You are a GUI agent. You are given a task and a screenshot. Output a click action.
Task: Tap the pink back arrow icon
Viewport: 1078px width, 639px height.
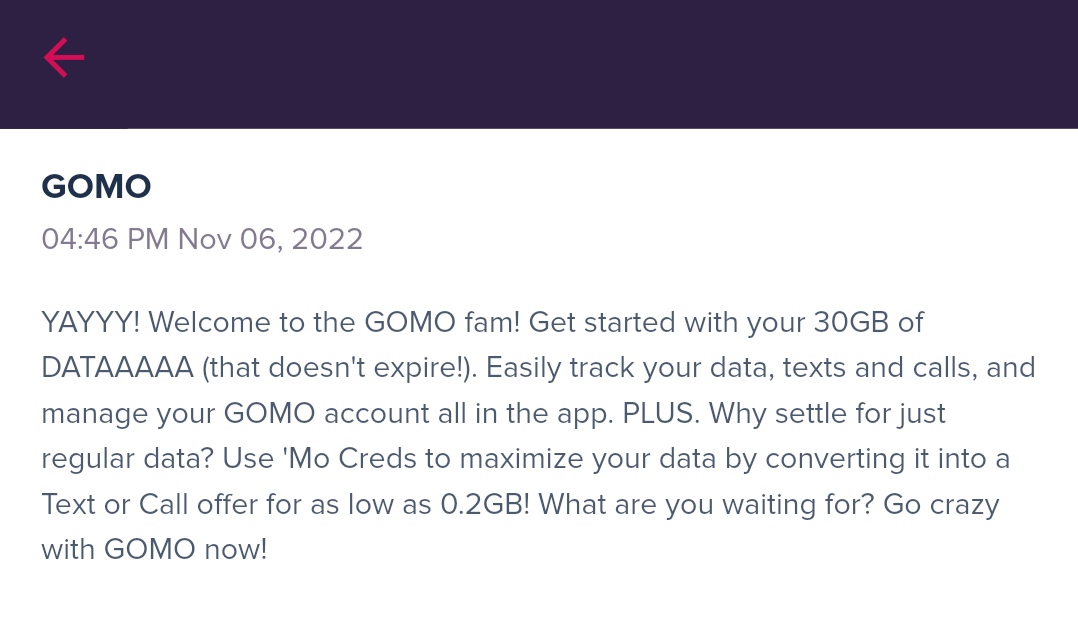click(x=64, y=58)
